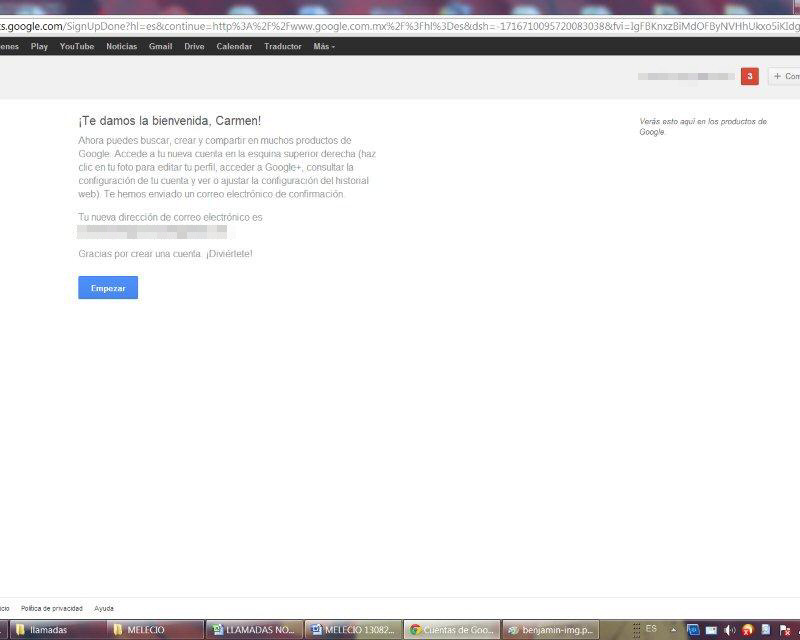Viewport: 800px width, 640px height.
Task: Click the blue monitors tray icon
Action: pyautogui.click(x=693, y=630)
